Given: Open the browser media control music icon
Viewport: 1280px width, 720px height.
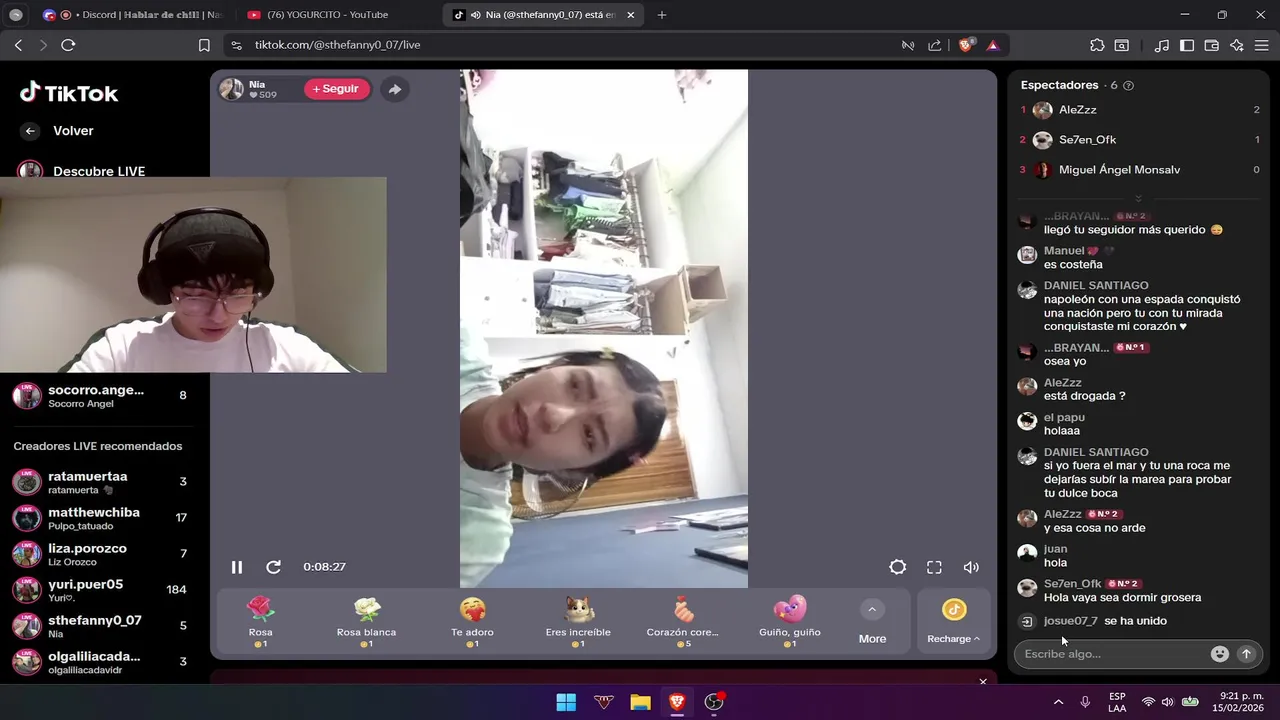Looking at the screenshot, I should point(1161,45).
